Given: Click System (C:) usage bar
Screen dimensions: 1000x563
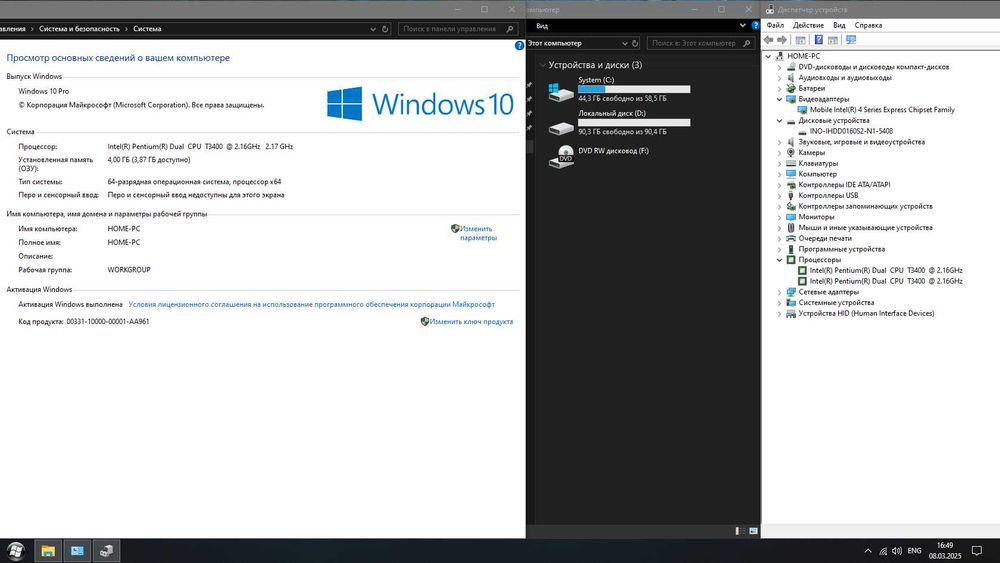Looking at the screenshot, I should 634,89.
